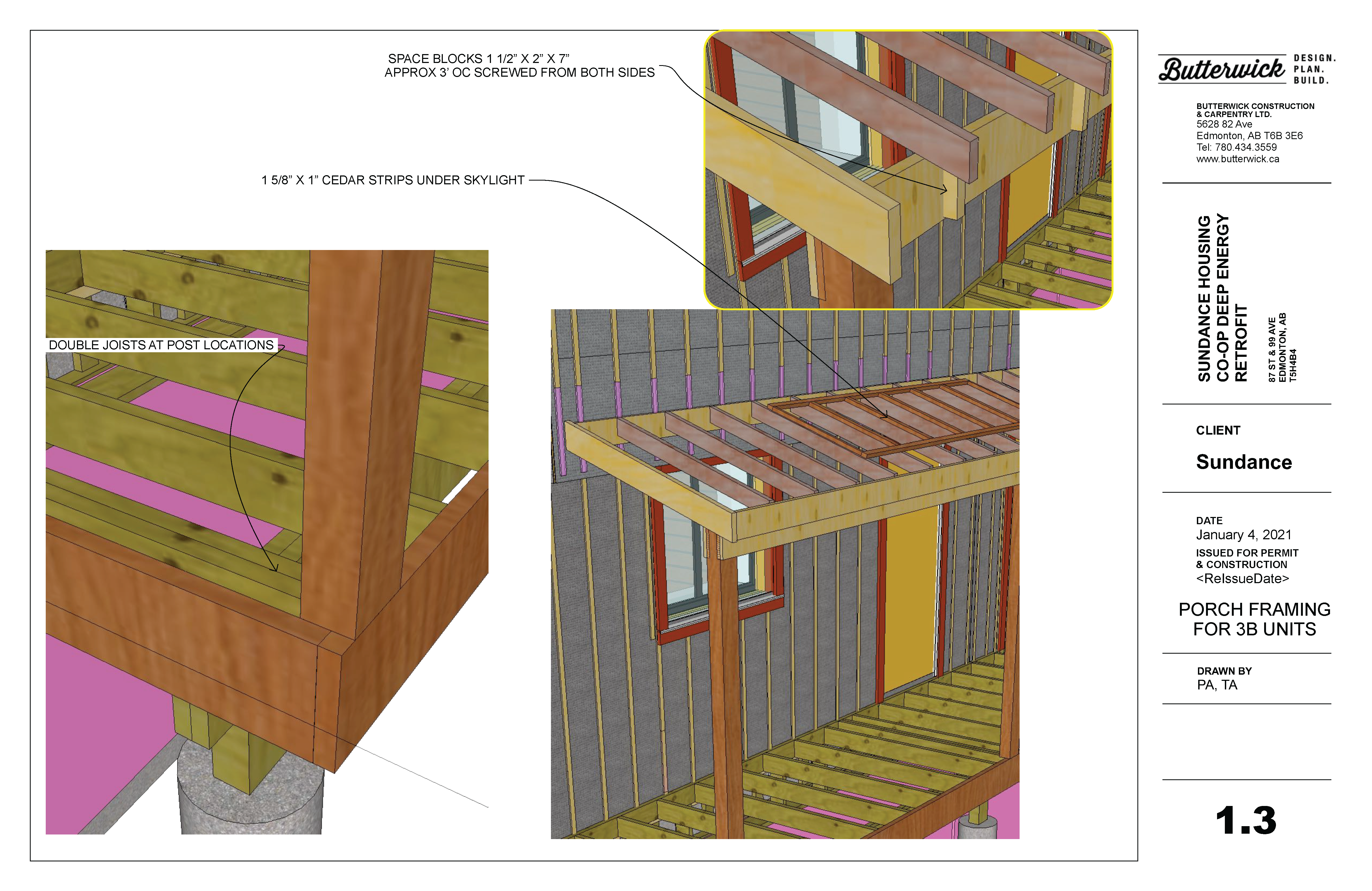Click the '<ReIssueDate>' placeholder field
1372x891 pixels.
point(1242,579)
